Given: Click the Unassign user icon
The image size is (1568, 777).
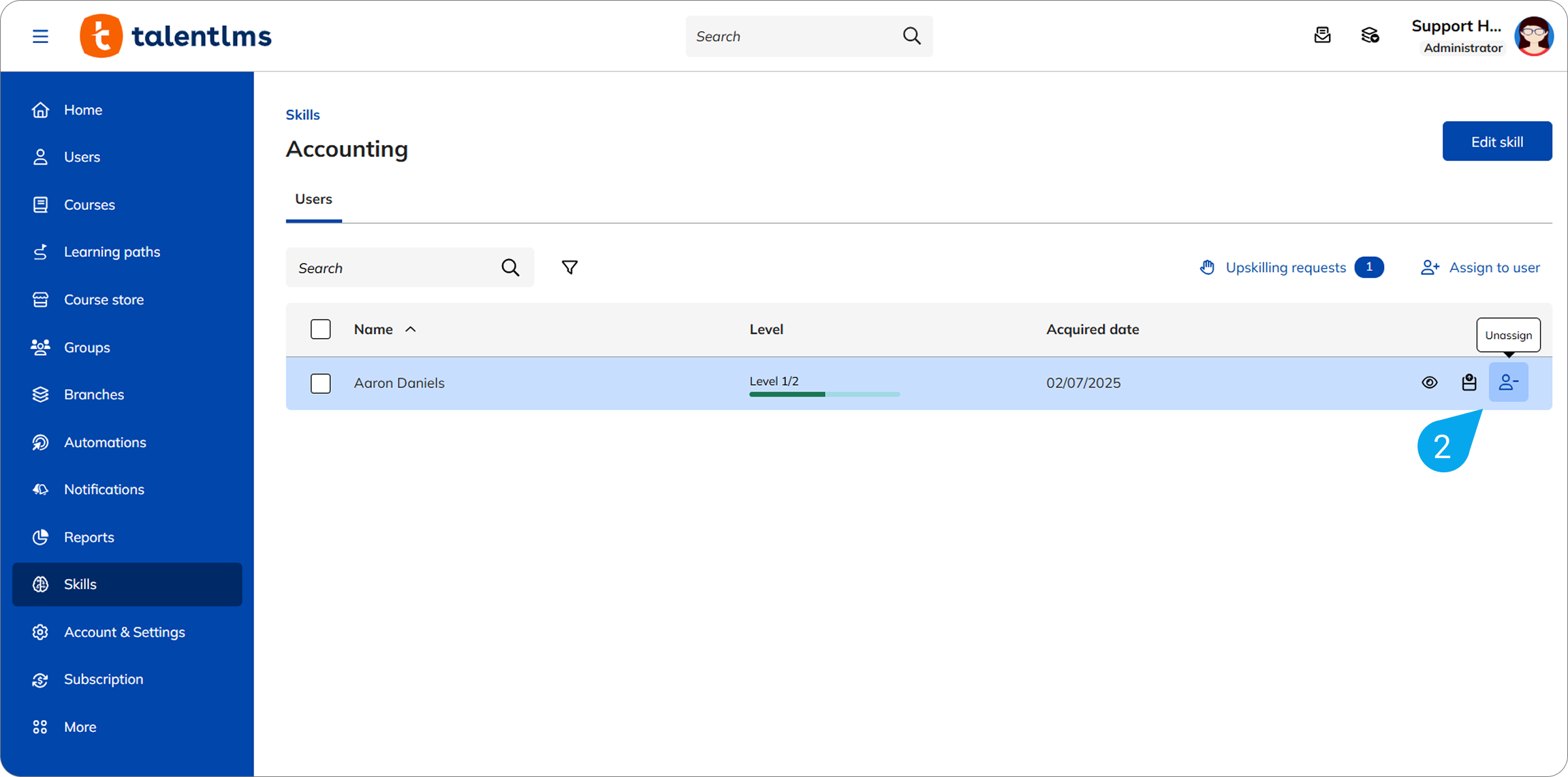Looking at the screenshot, I should pos(1508,382).
